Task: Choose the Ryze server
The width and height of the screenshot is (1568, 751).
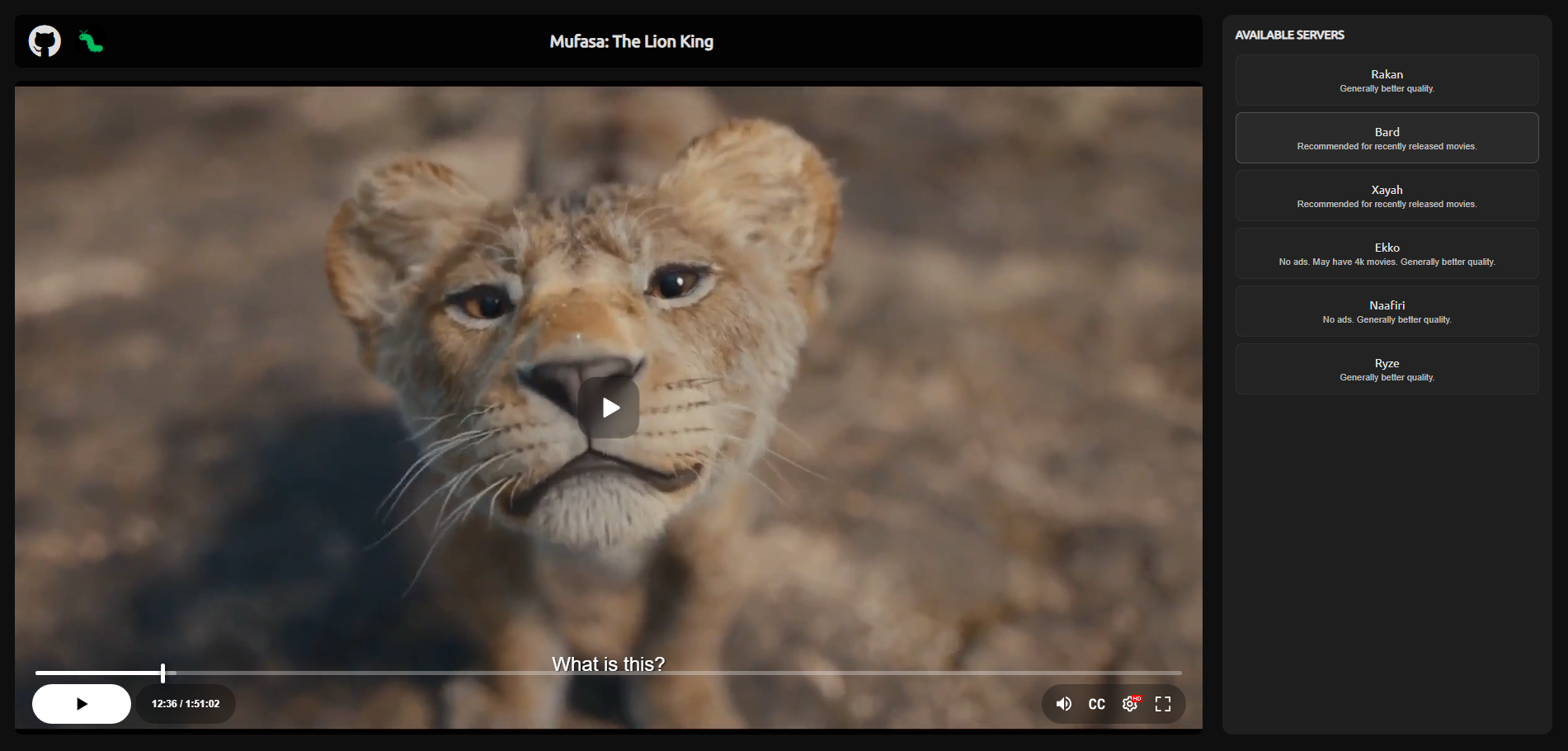Action: point(1387,369)
